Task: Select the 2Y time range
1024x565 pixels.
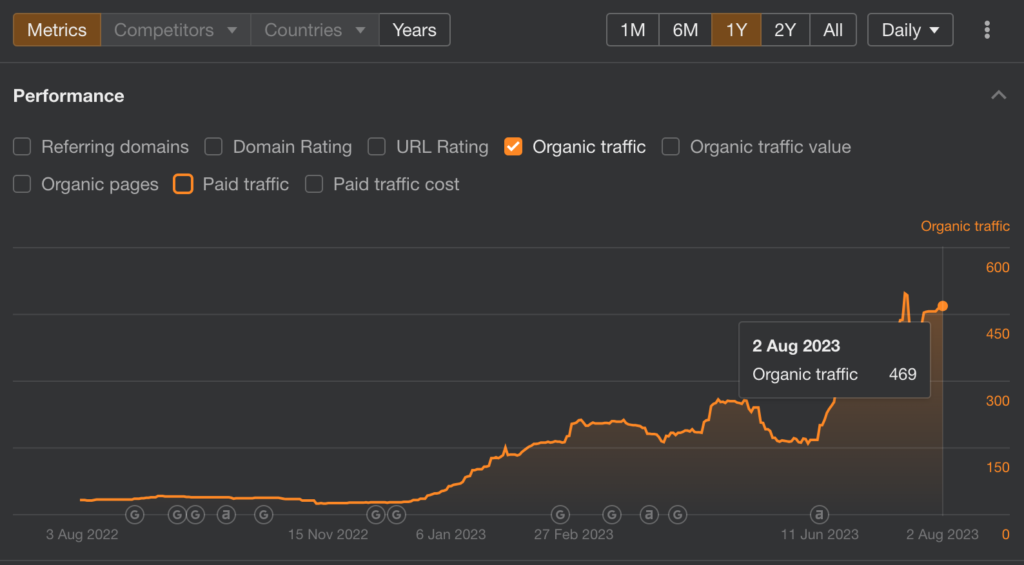Action: 785,30
